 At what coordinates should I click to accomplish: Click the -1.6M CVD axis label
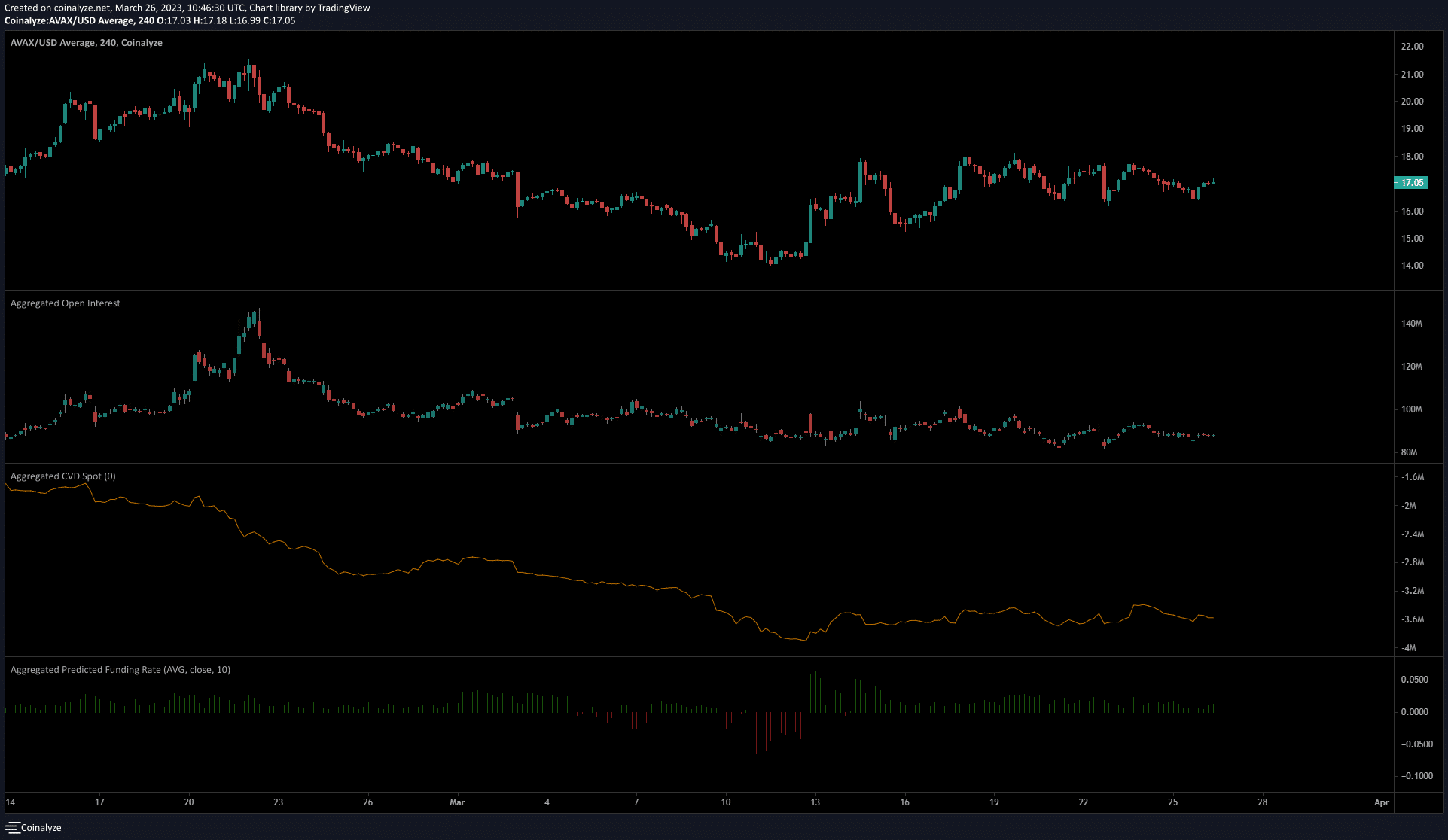click(x=1413, y=477)
